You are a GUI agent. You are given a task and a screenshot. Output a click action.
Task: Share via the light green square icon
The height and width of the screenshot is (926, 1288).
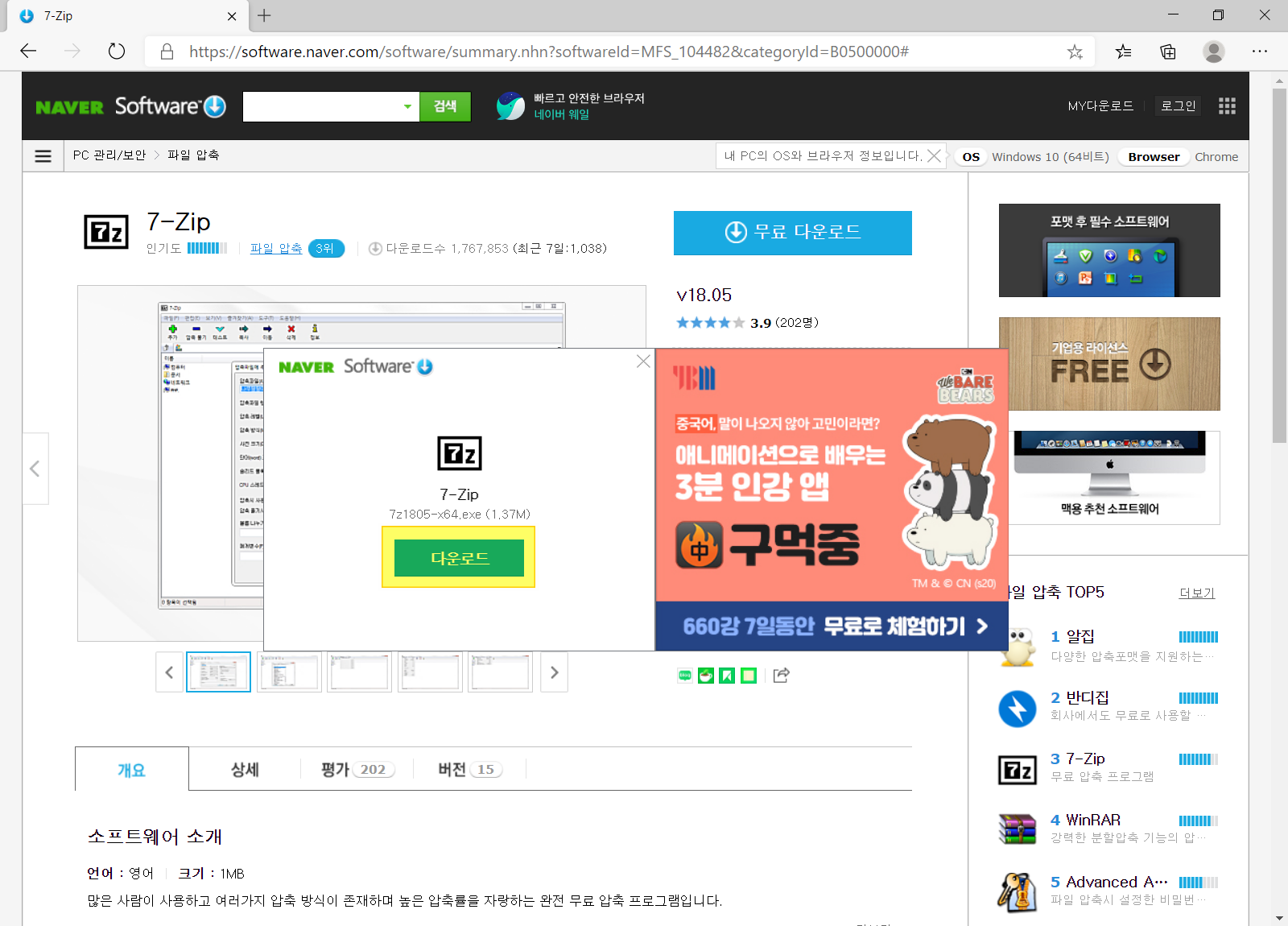[x=749, y=676]
